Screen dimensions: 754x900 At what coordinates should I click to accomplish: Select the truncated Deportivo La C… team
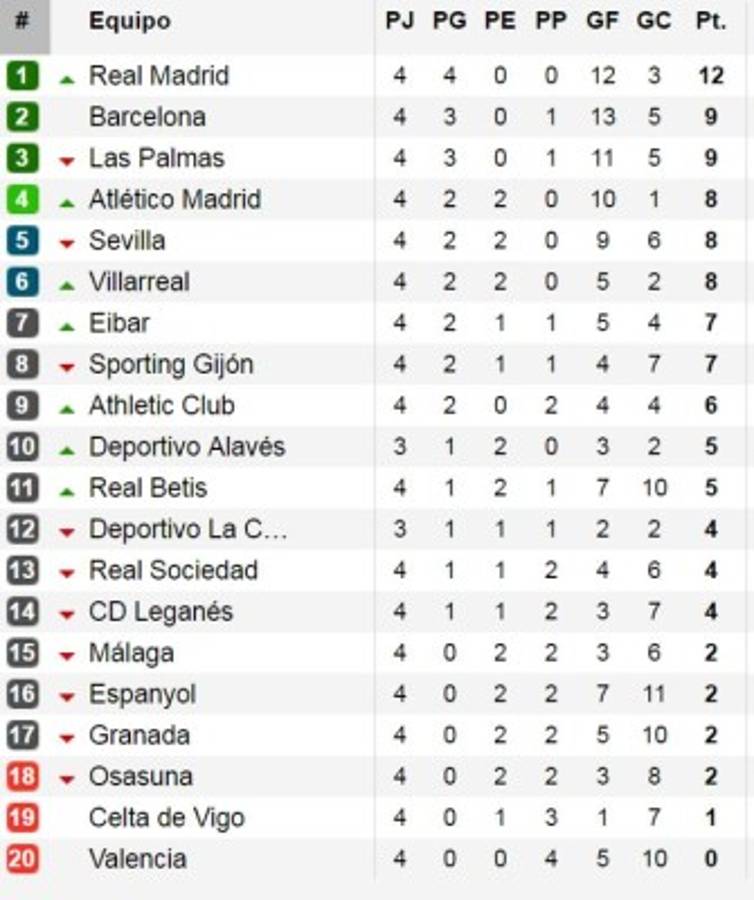[x=187, y=529]
